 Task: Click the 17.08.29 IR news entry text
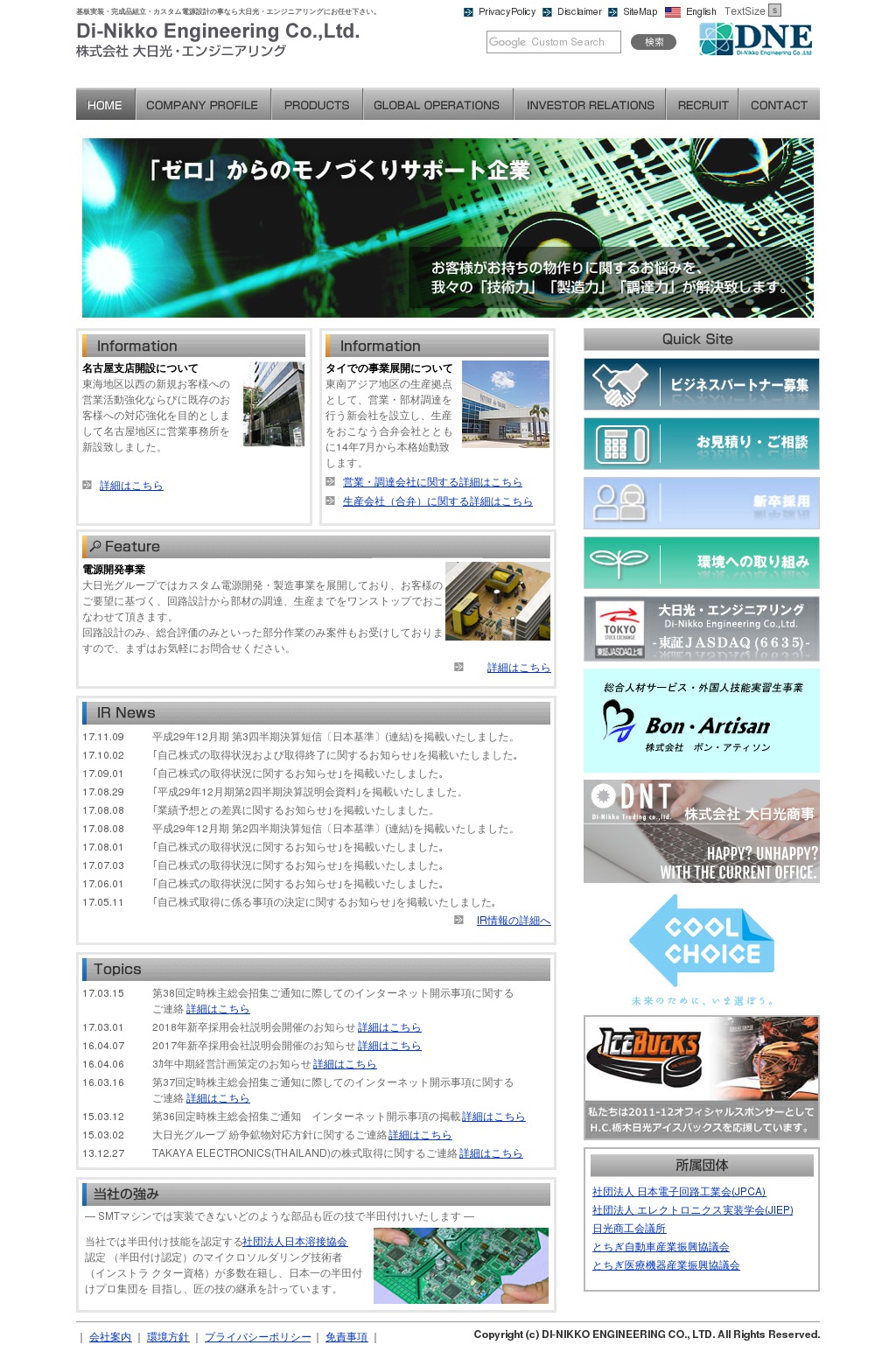(x=307, y=792)
